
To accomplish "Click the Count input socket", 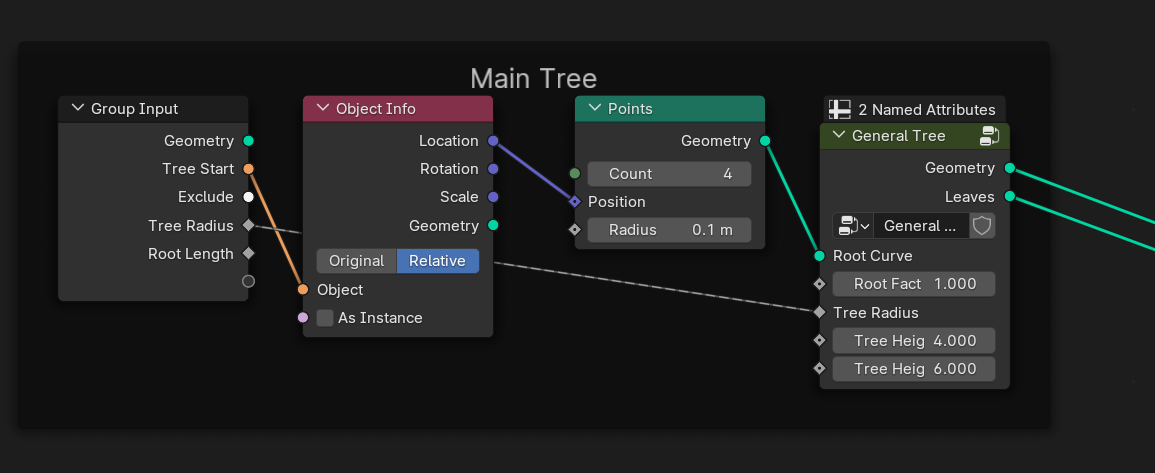I will (x=575, y=174).
